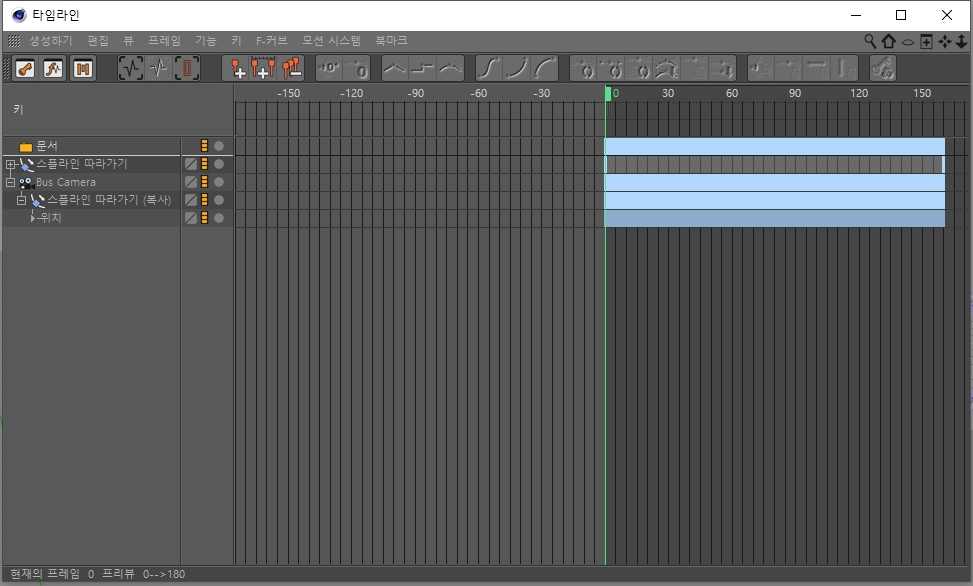Viewport: 973px width, 586px height.
Task: Click the magnifier search icon
Action: click(871, 42)
